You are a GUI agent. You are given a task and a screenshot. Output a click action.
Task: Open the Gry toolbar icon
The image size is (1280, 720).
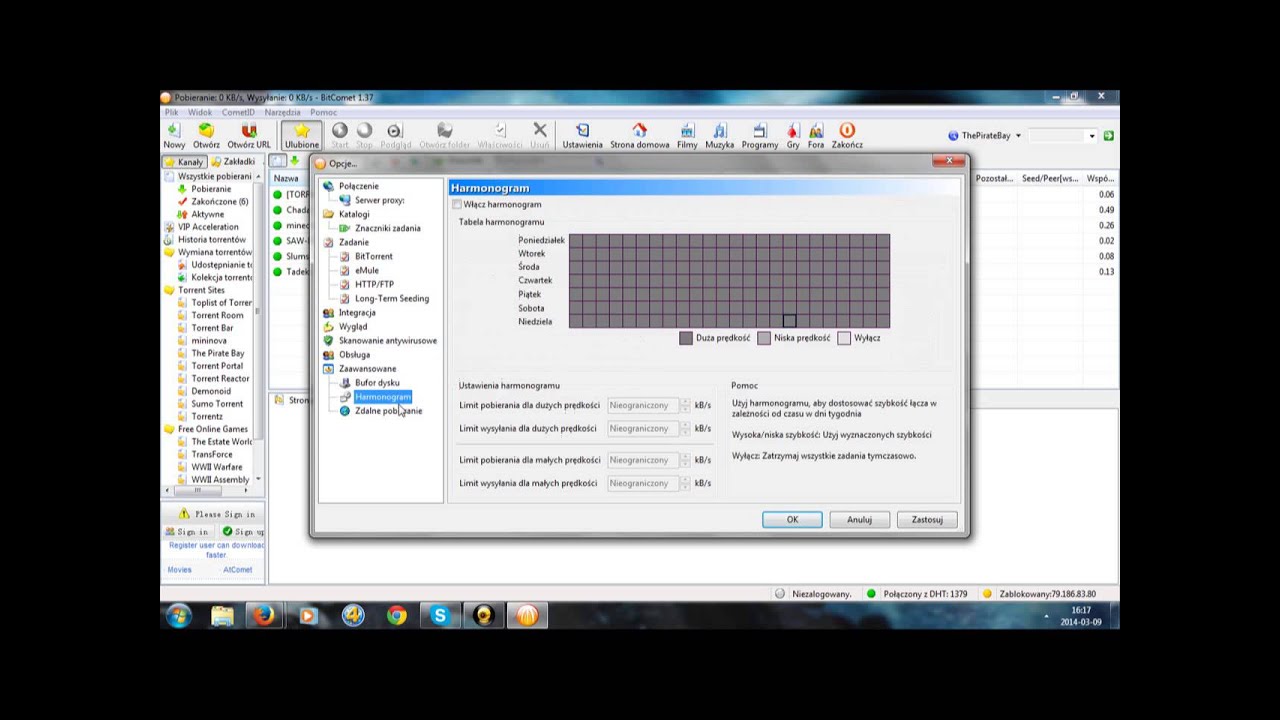pyautogui.click(x=793, y=136)
